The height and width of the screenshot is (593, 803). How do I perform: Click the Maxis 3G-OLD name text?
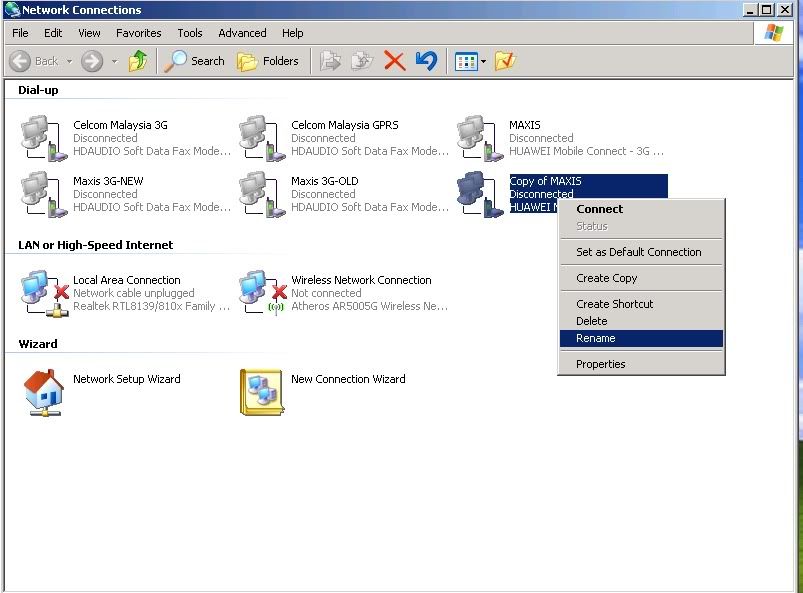pyautogui.click(x=325, y=181)
